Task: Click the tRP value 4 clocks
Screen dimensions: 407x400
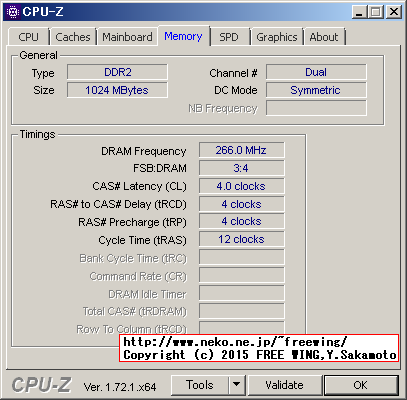Action: coord(242,221)
